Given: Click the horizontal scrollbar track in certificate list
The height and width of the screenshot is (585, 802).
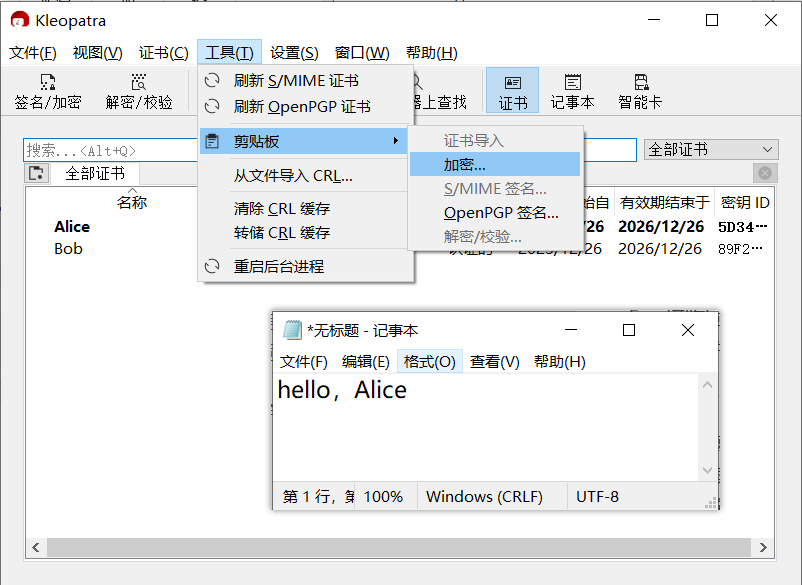Looking at the screenshot, I should coord(399,547).
